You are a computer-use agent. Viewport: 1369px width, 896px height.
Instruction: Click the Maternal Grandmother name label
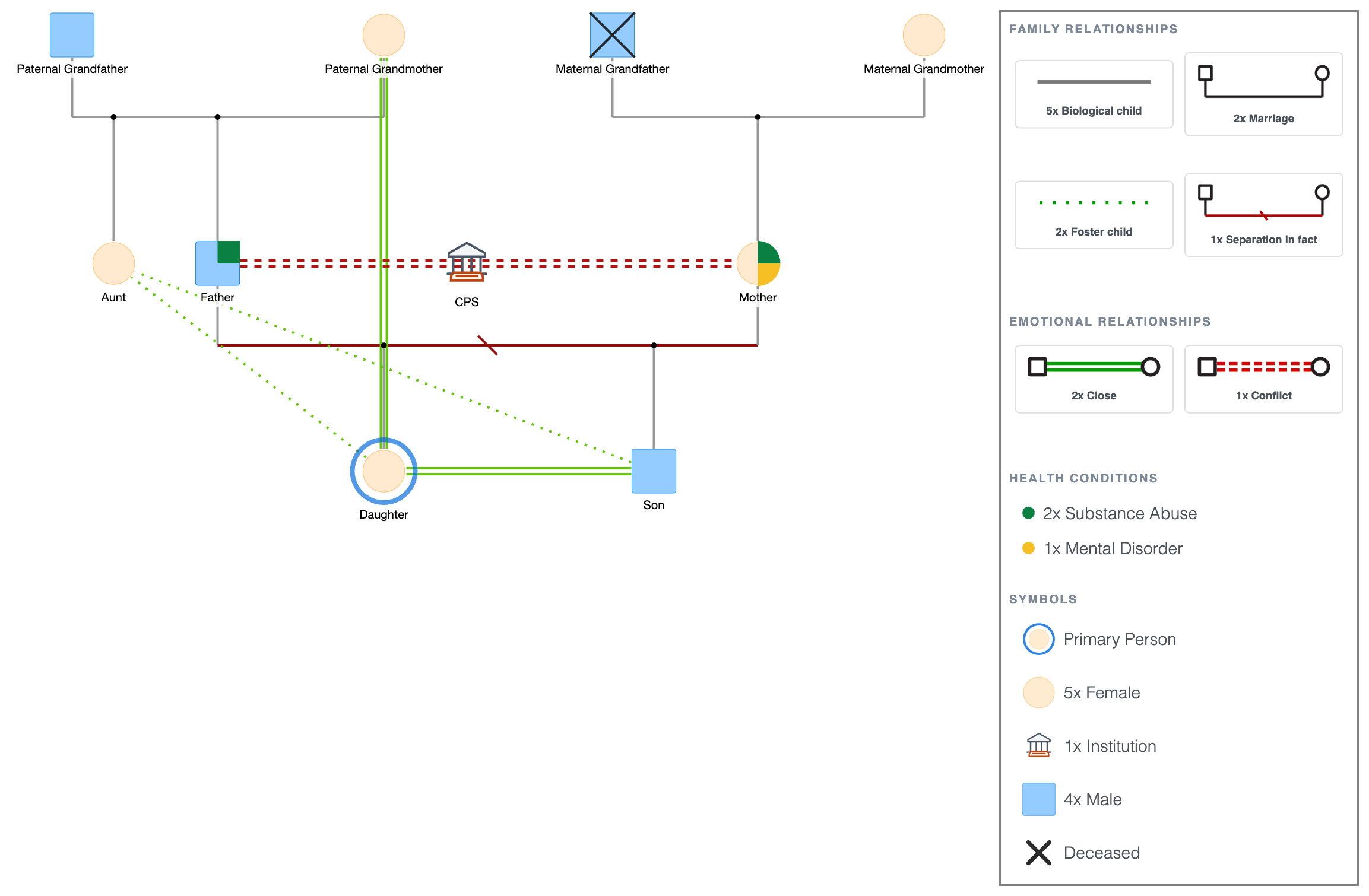click(924, 69)
